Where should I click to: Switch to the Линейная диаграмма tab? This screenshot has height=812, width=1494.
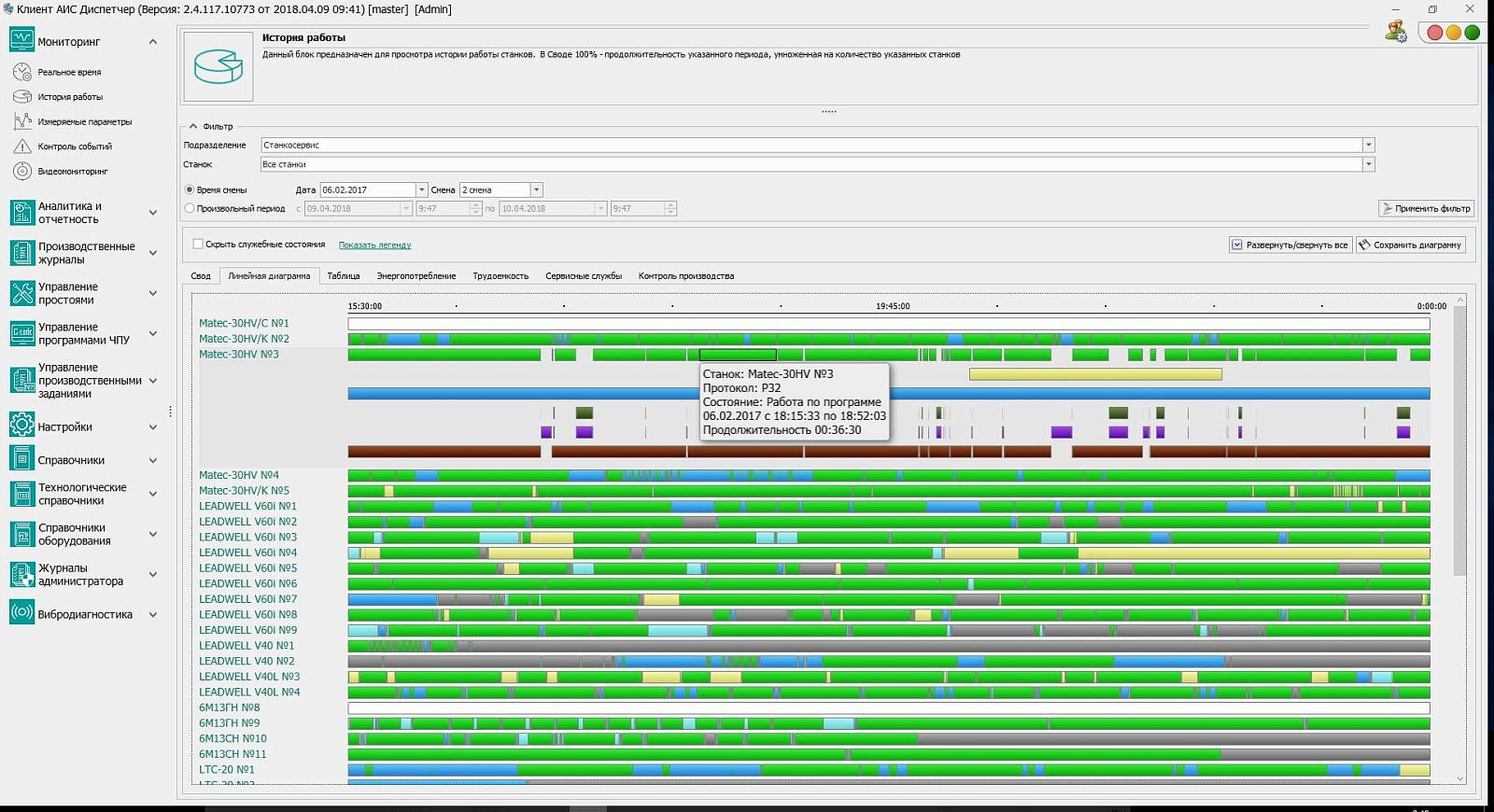269,276
